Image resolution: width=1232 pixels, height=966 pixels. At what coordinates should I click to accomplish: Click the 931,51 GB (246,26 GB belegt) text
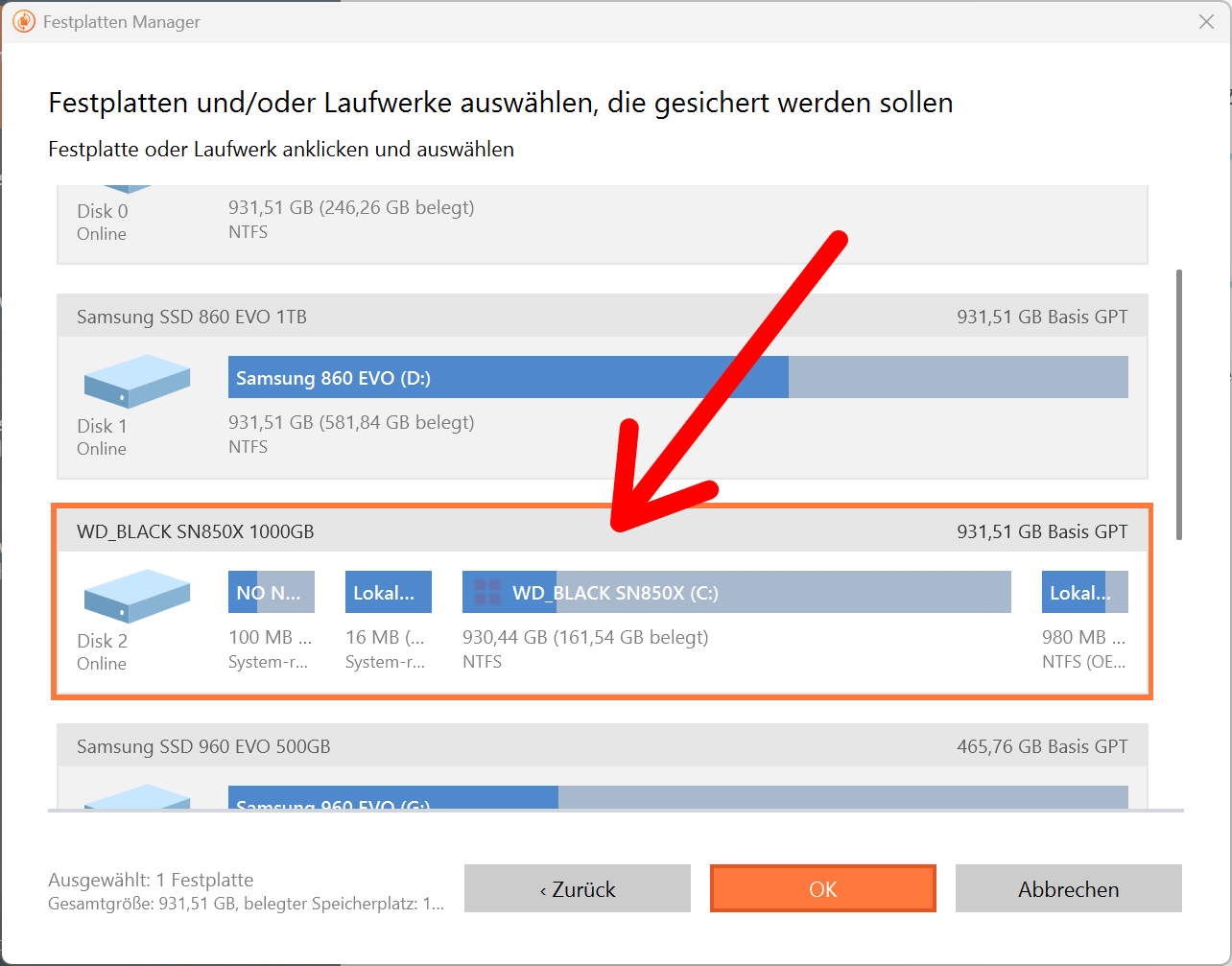(351, 207)
